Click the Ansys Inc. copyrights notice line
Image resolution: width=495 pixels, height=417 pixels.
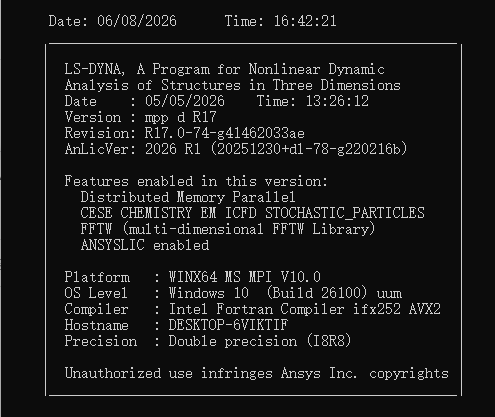tap(257, 373)
